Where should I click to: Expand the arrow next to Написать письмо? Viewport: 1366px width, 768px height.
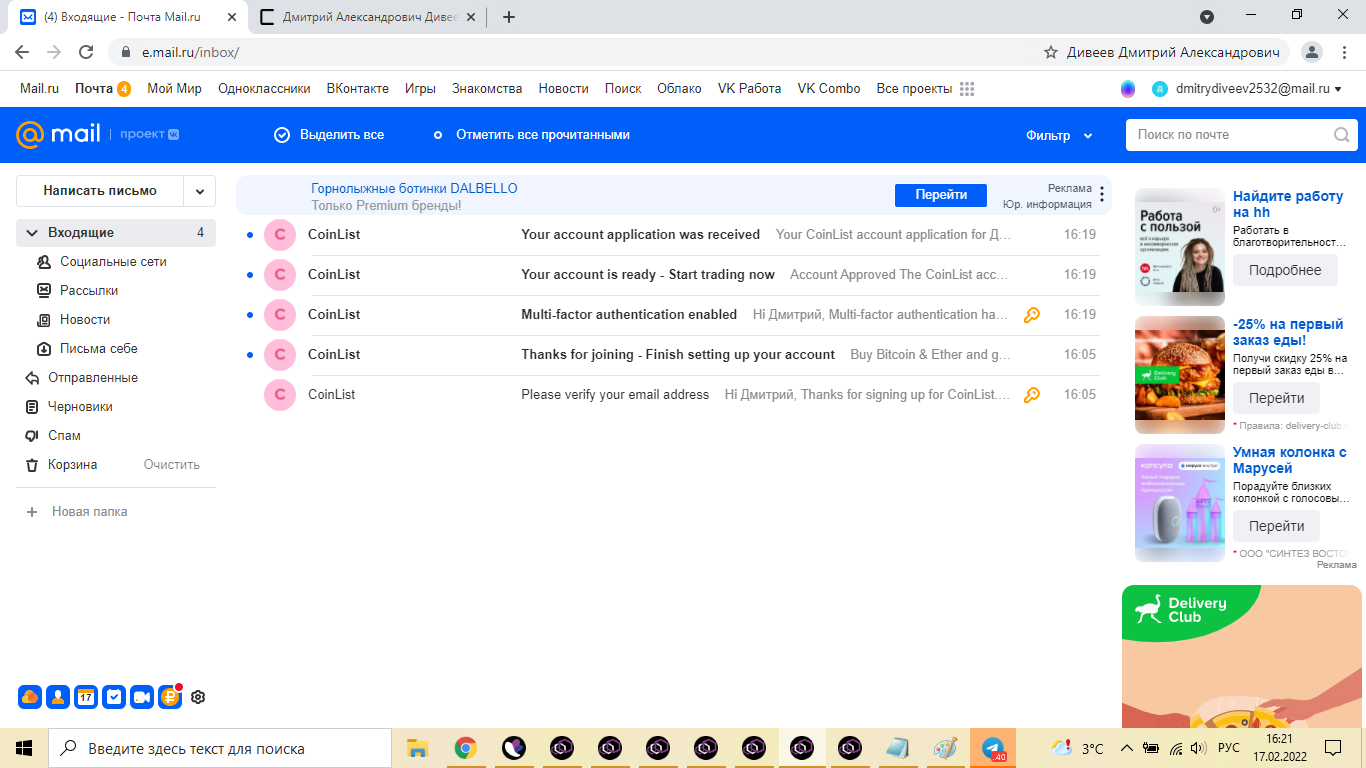(200, 191)
